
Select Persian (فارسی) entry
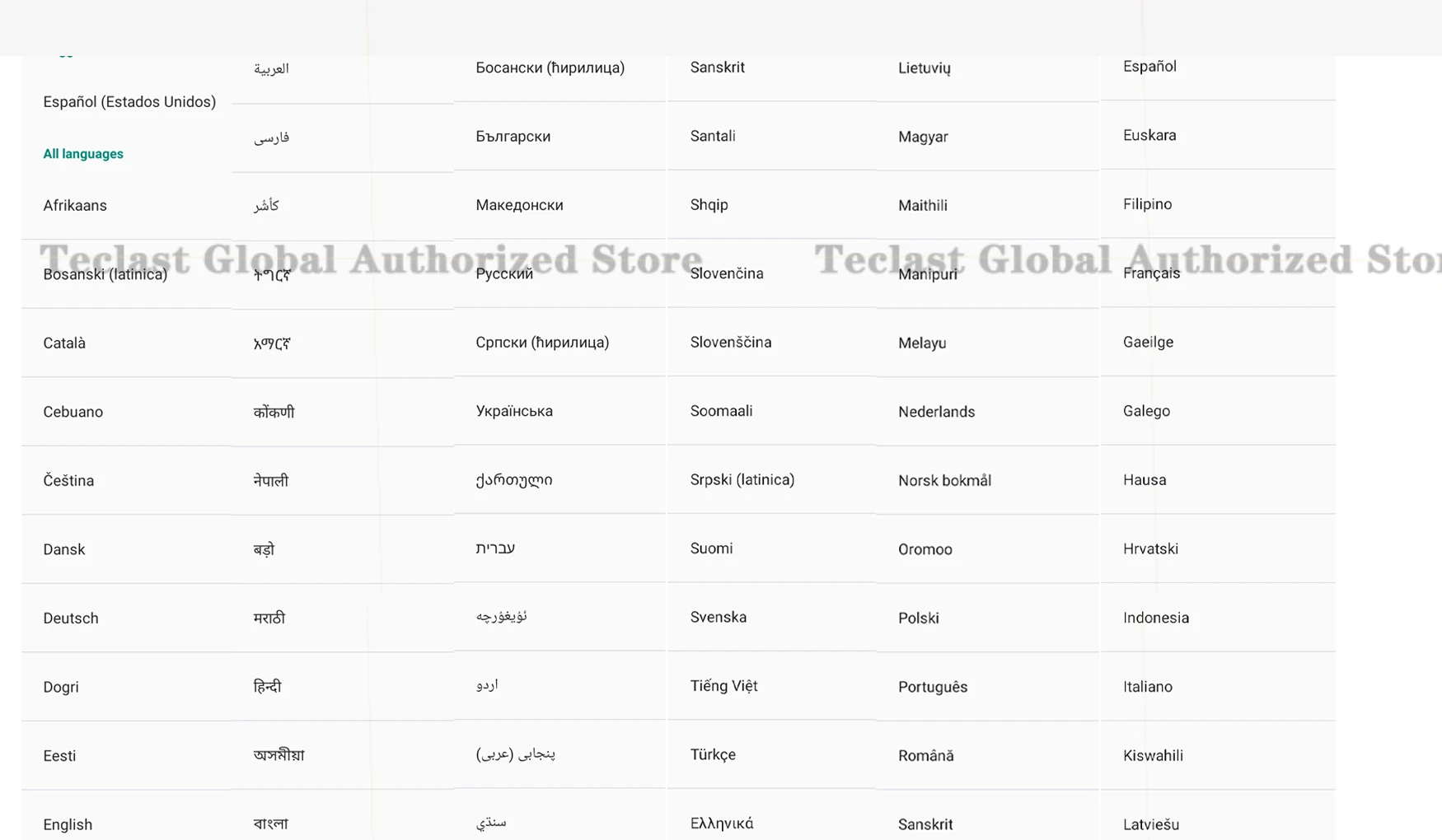point(271,138)
